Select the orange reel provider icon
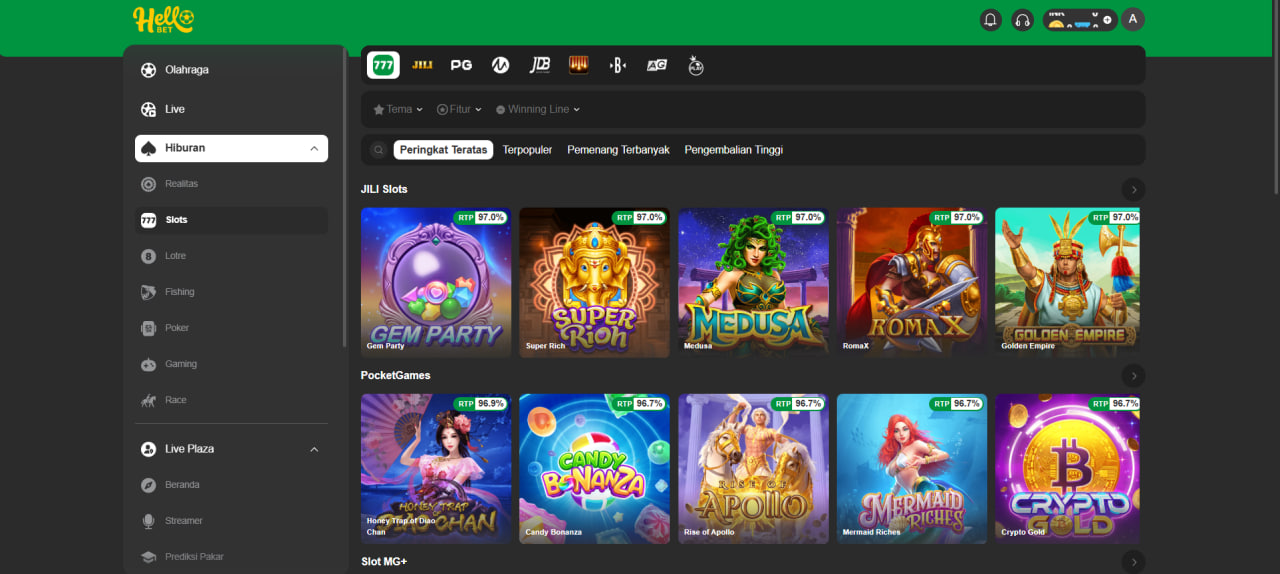This screenshot has height=574, width=1280. tap(579, 65)
